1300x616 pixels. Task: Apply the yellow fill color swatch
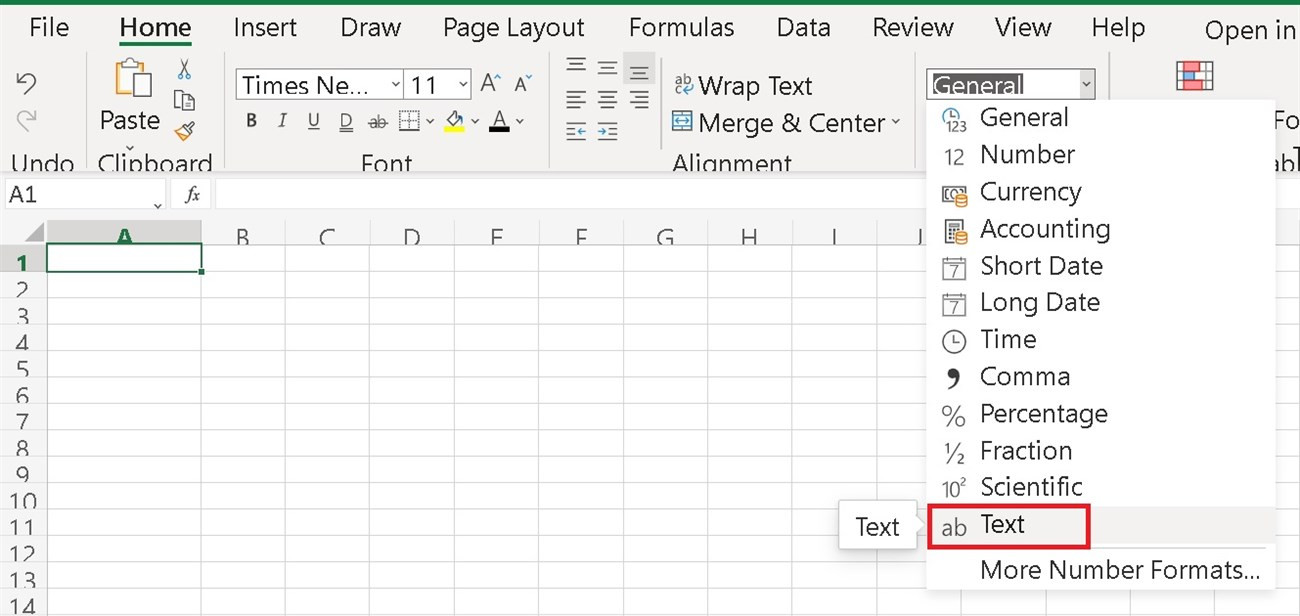[454, 122]
